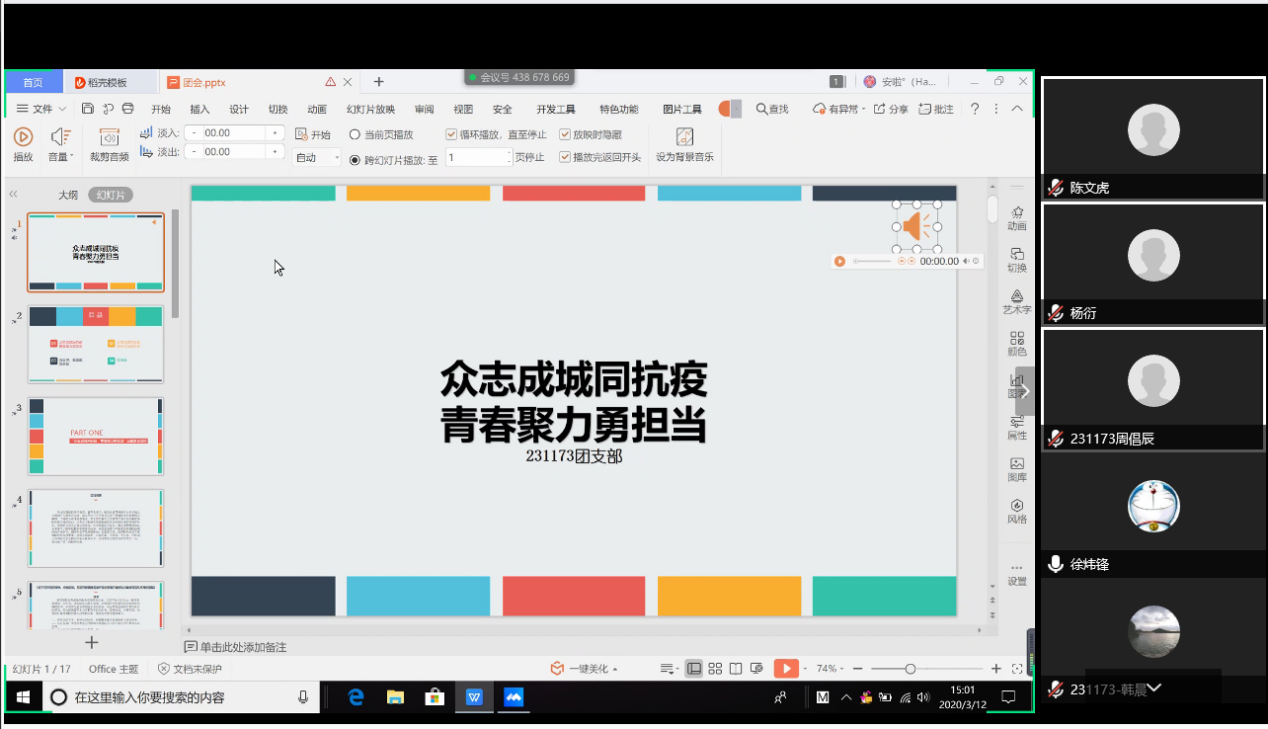Image resolution: width=1268 pixels, height=729 pixels.
Task: Click the save icon in quick toolbar
Action: point(88,109)
